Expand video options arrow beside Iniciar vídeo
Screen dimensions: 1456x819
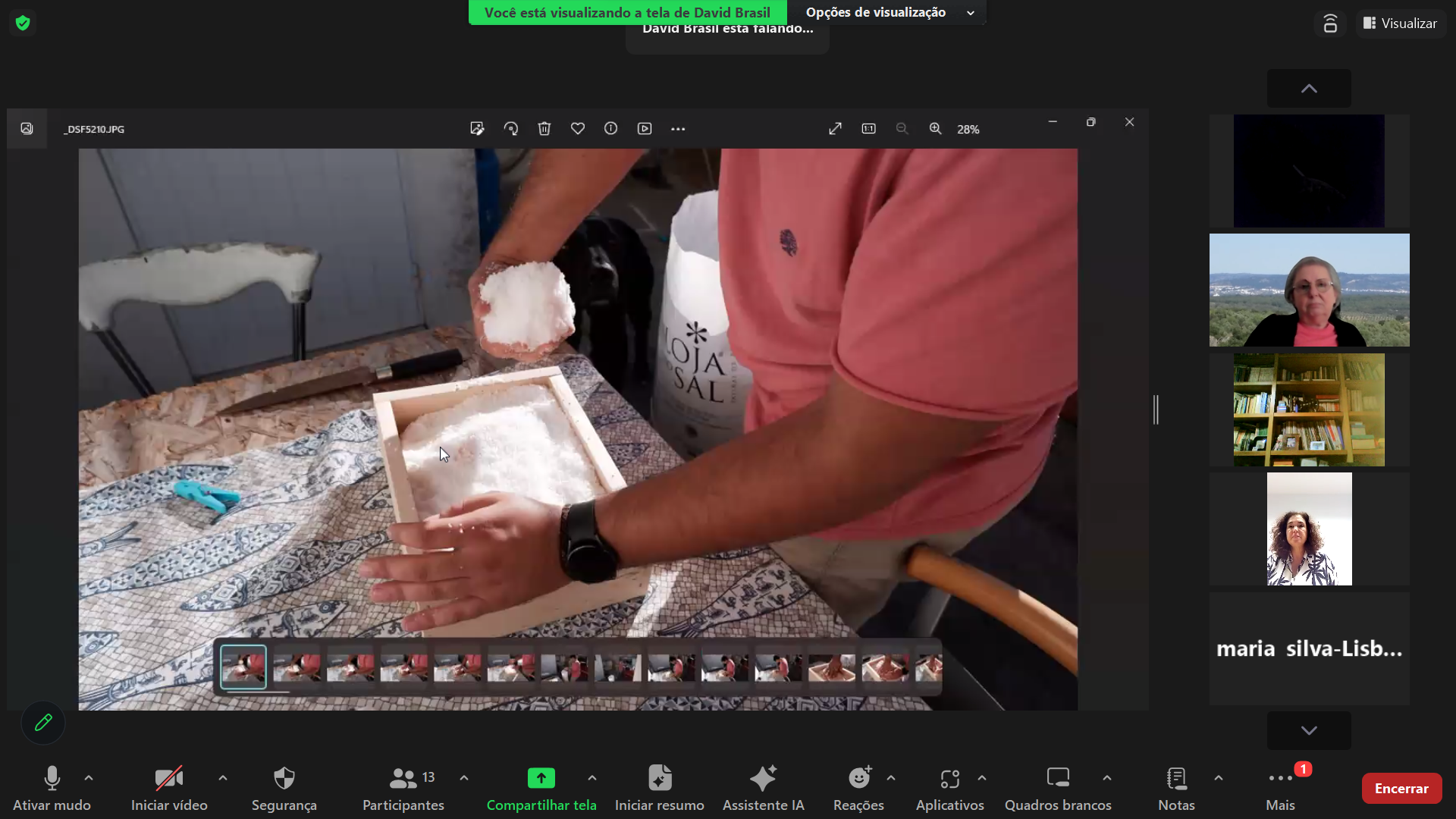pos(223,778)
